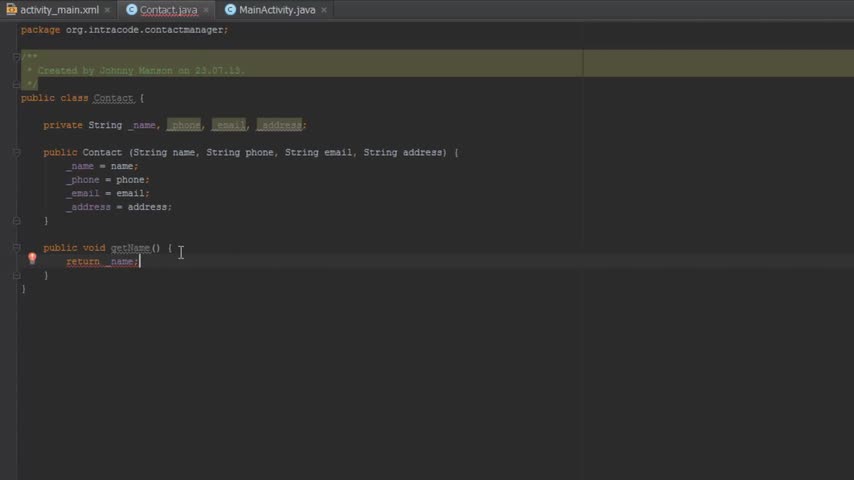Click the underlined return _name statement
The image size is (854, 480).
point(102,262)
